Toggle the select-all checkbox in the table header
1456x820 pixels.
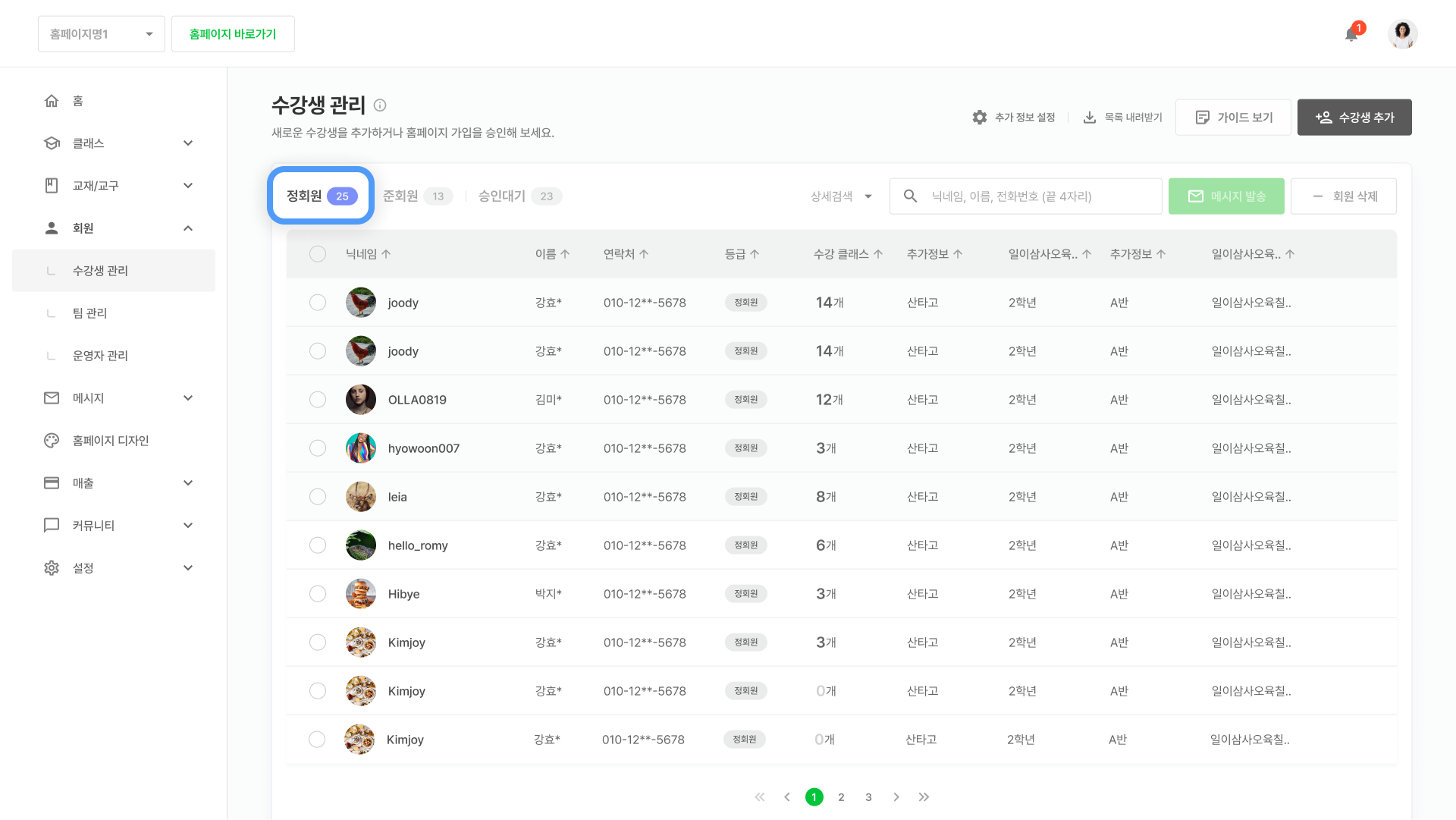(318, 254)
